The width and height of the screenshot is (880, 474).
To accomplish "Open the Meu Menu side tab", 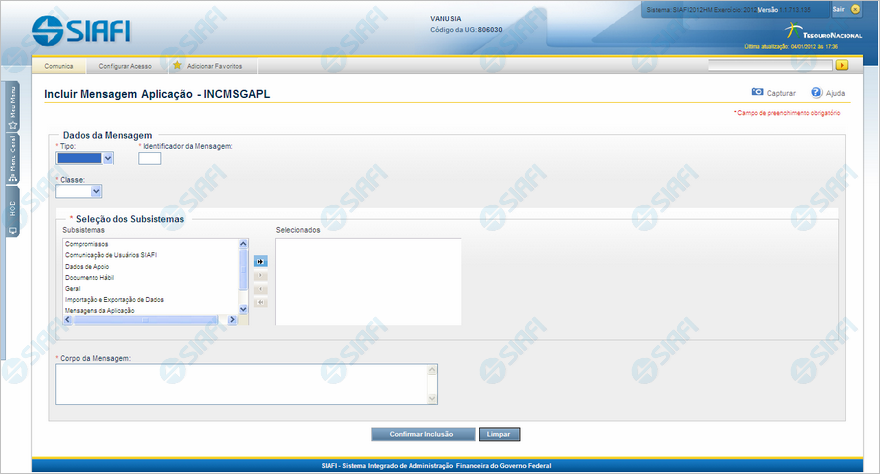I will click(12, 111).
